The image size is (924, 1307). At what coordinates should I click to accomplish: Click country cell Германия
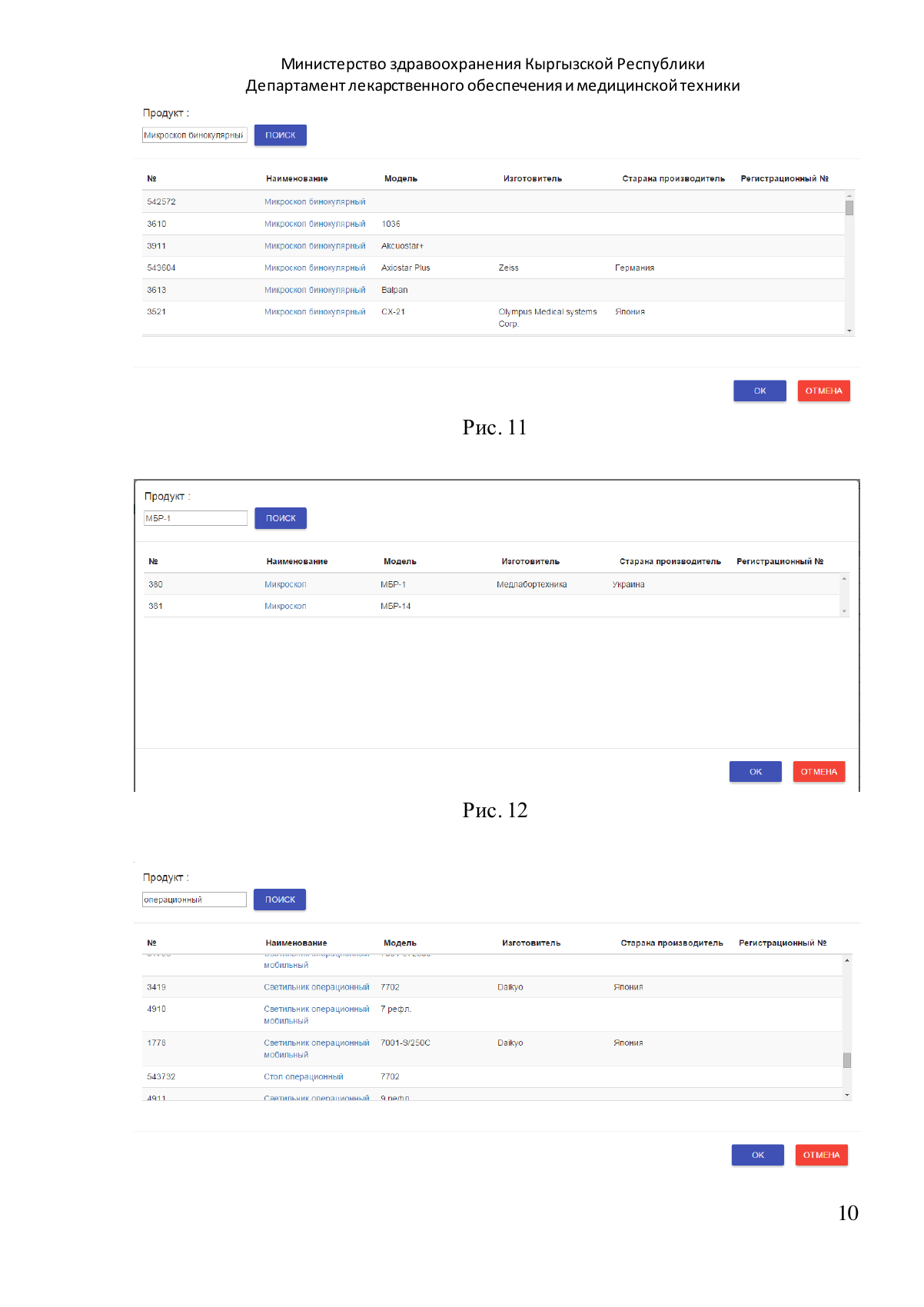pos(634,268)
